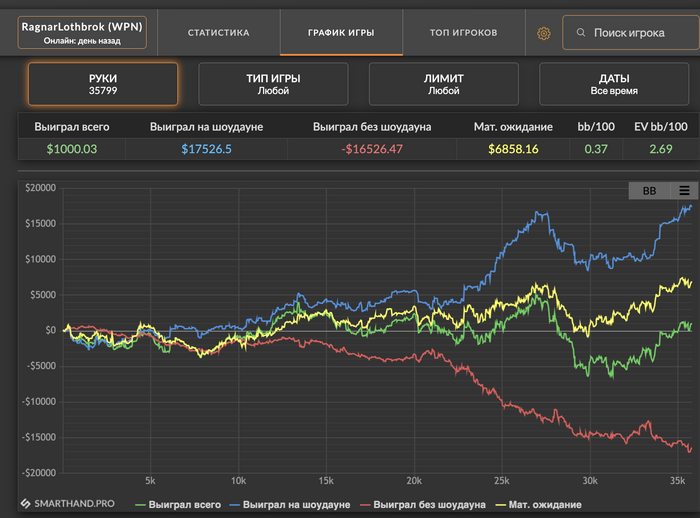Switch to the СТАТИСТИКА tab

pos(218,33)
